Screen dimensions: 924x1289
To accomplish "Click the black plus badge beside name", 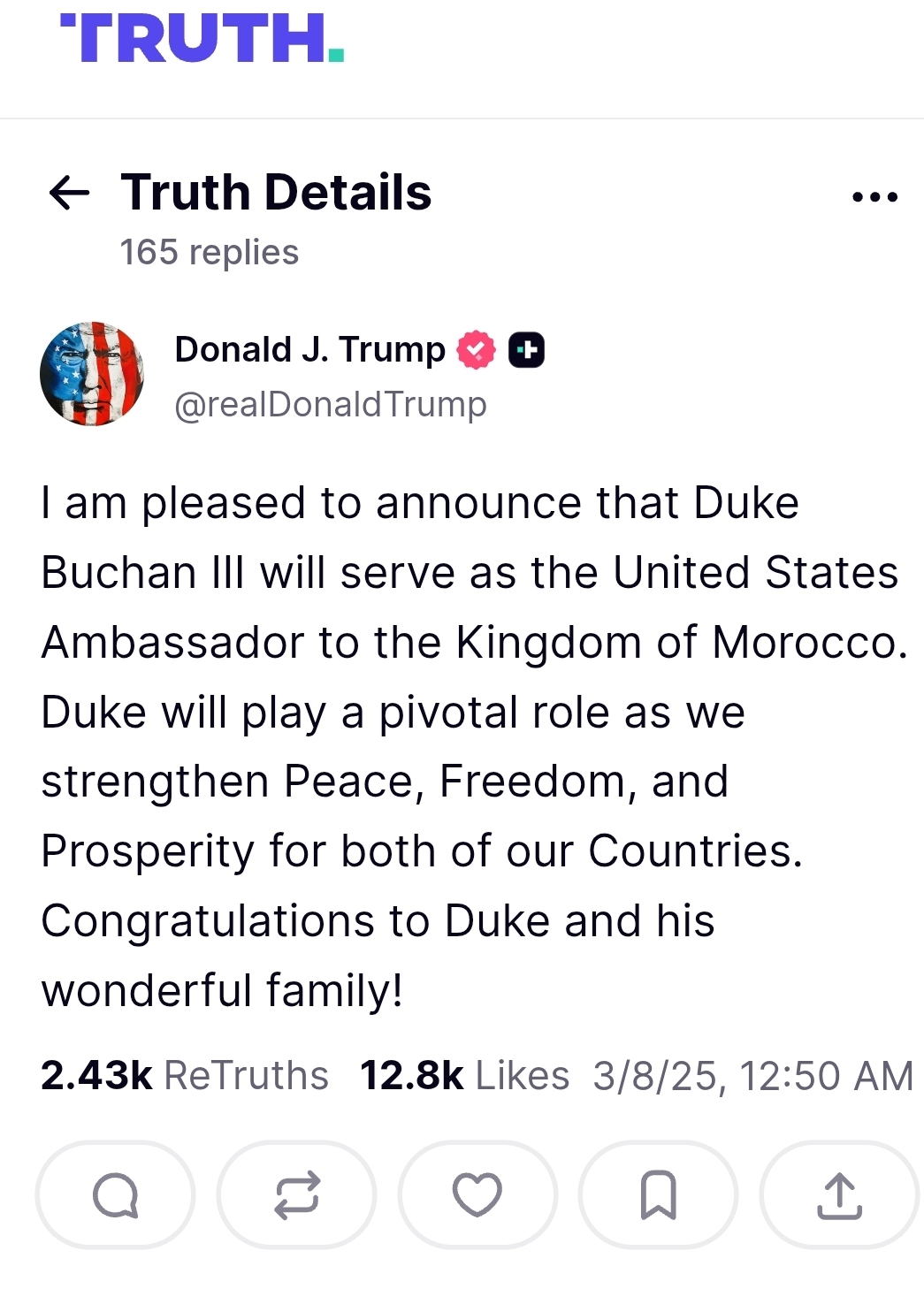I will (526, 350).
